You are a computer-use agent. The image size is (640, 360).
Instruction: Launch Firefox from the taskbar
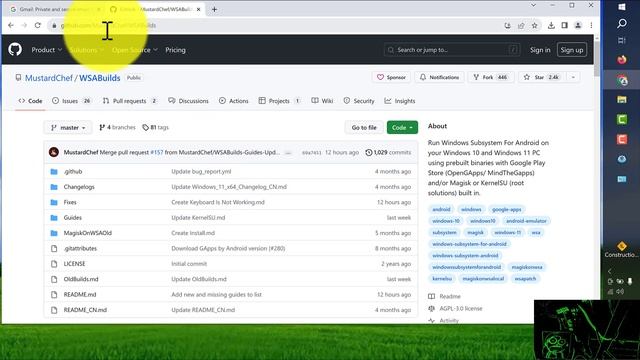coord(622,60)
